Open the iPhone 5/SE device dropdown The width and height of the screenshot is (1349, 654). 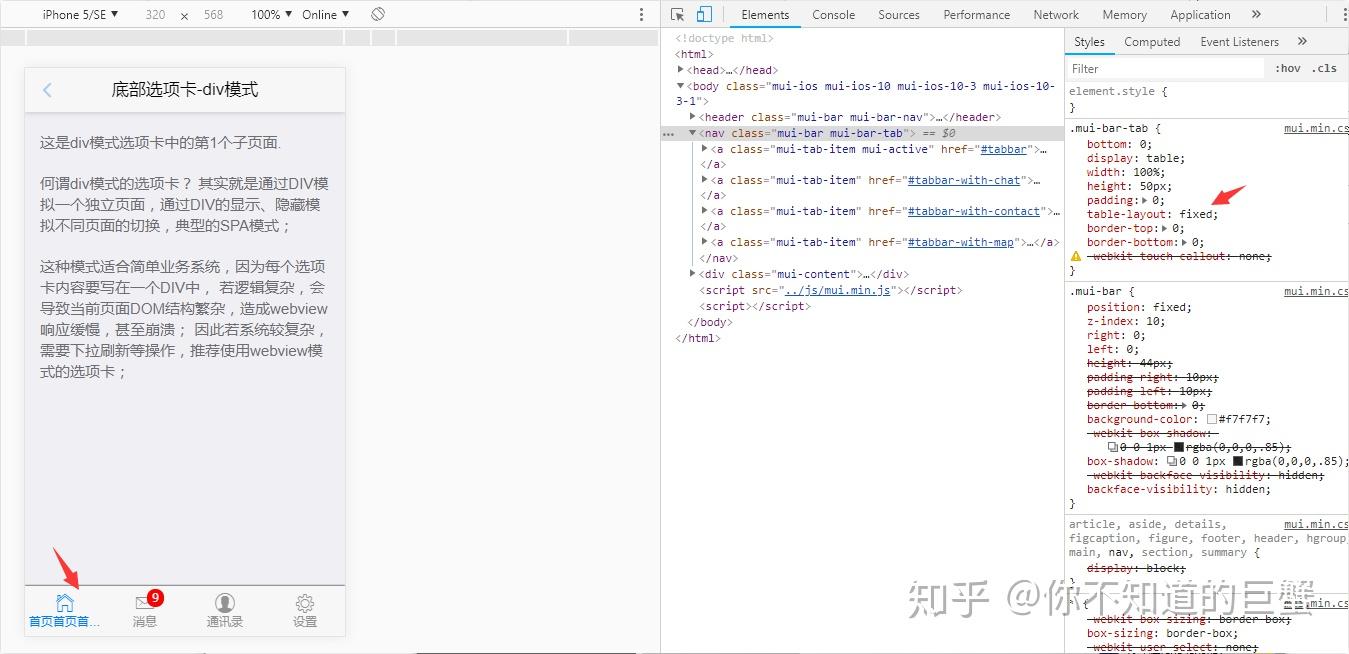coord(77,14)
